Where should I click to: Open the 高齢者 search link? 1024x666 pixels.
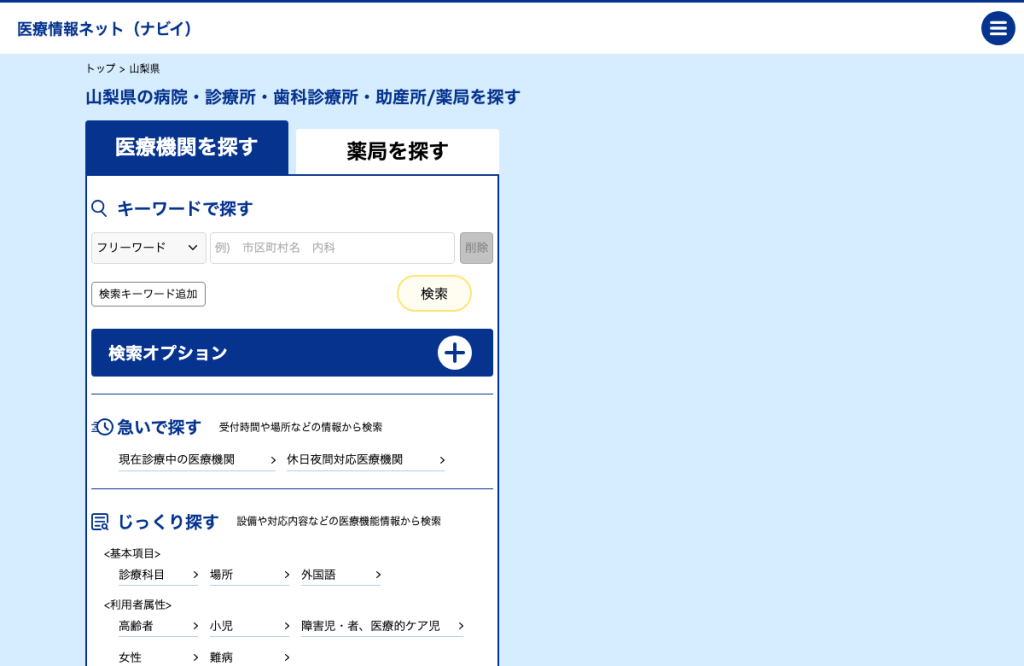[158, 626]
